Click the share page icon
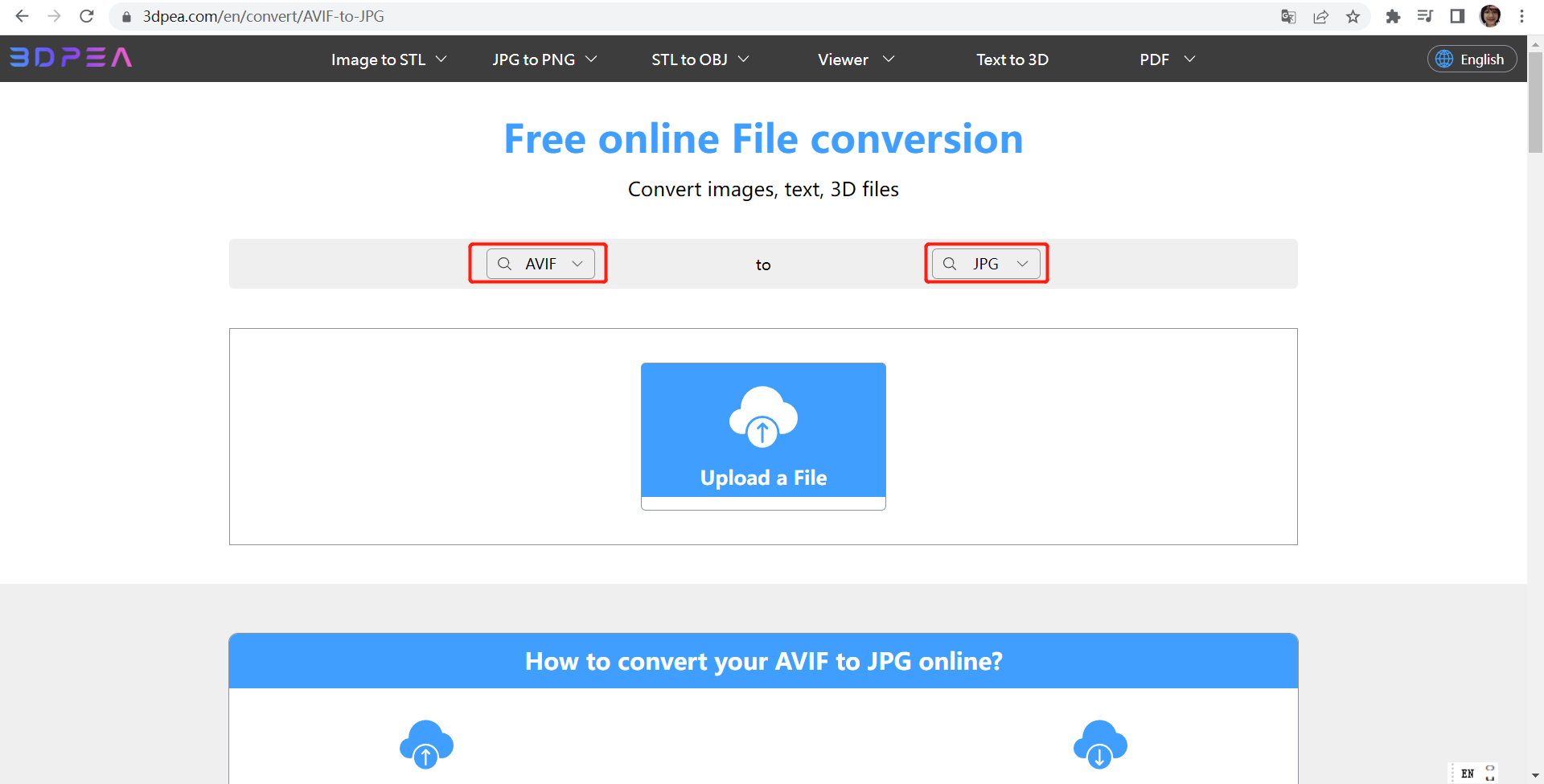Image resolution: width=1544 pixels, height=784 pixels. [1320, 16]
